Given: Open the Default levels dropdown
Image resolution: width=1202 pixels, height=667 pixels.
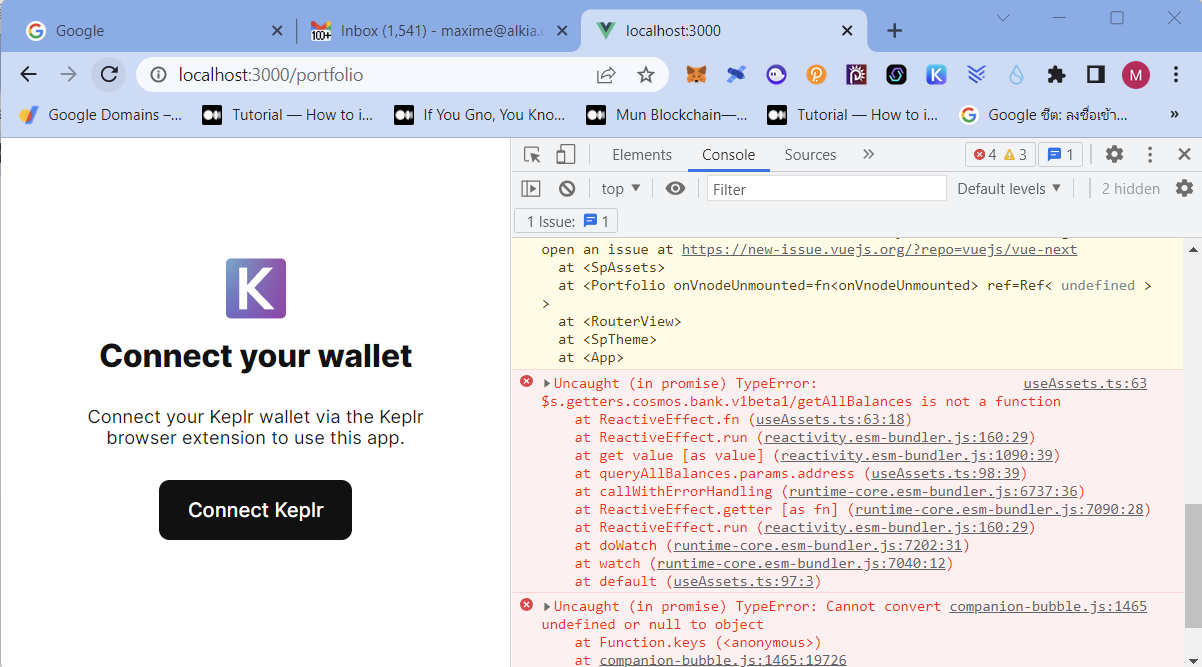Looking at the screenshot, I should (x=1009, y=188).
